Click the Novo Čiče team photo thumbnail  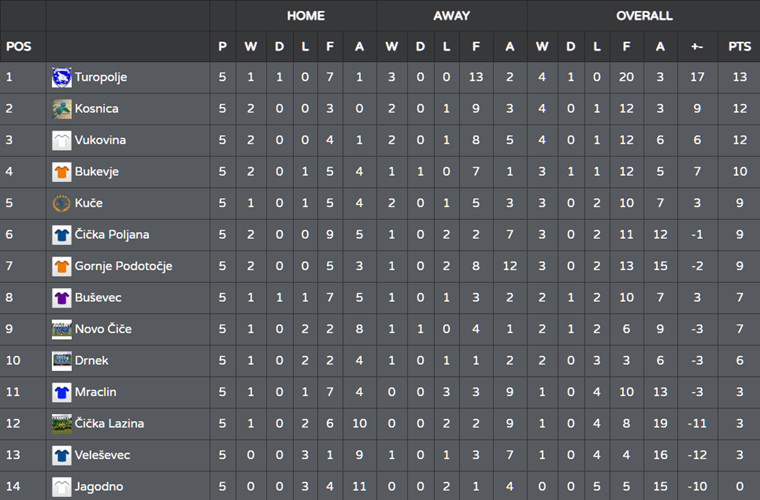click(62, 329)
